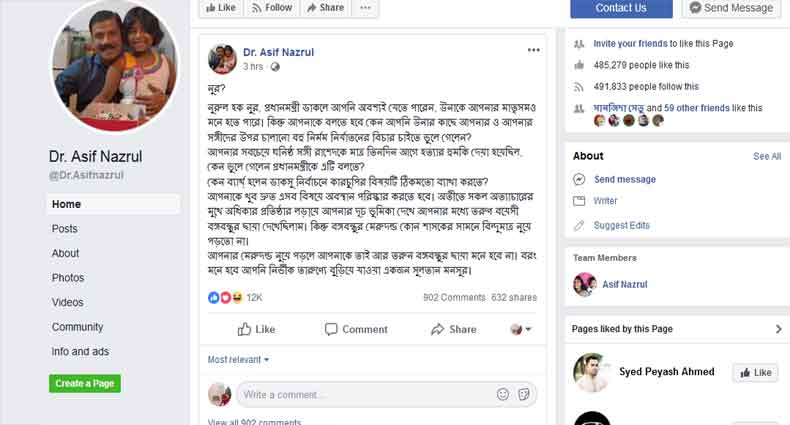Expand the Most relevant comment sort dropdown
Screen dimensions: 790x425
point(238,359)
